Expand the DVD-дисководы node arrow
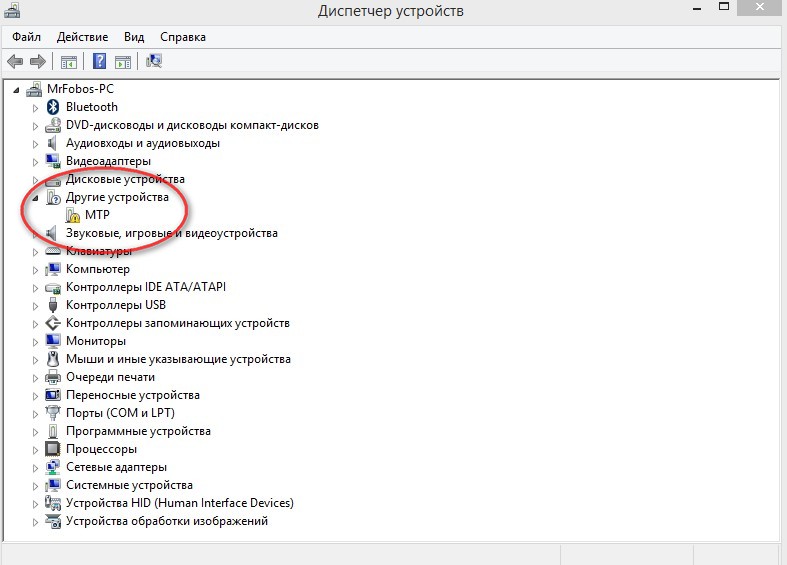Screen dimensions: 787x565 tap(35, 126)
